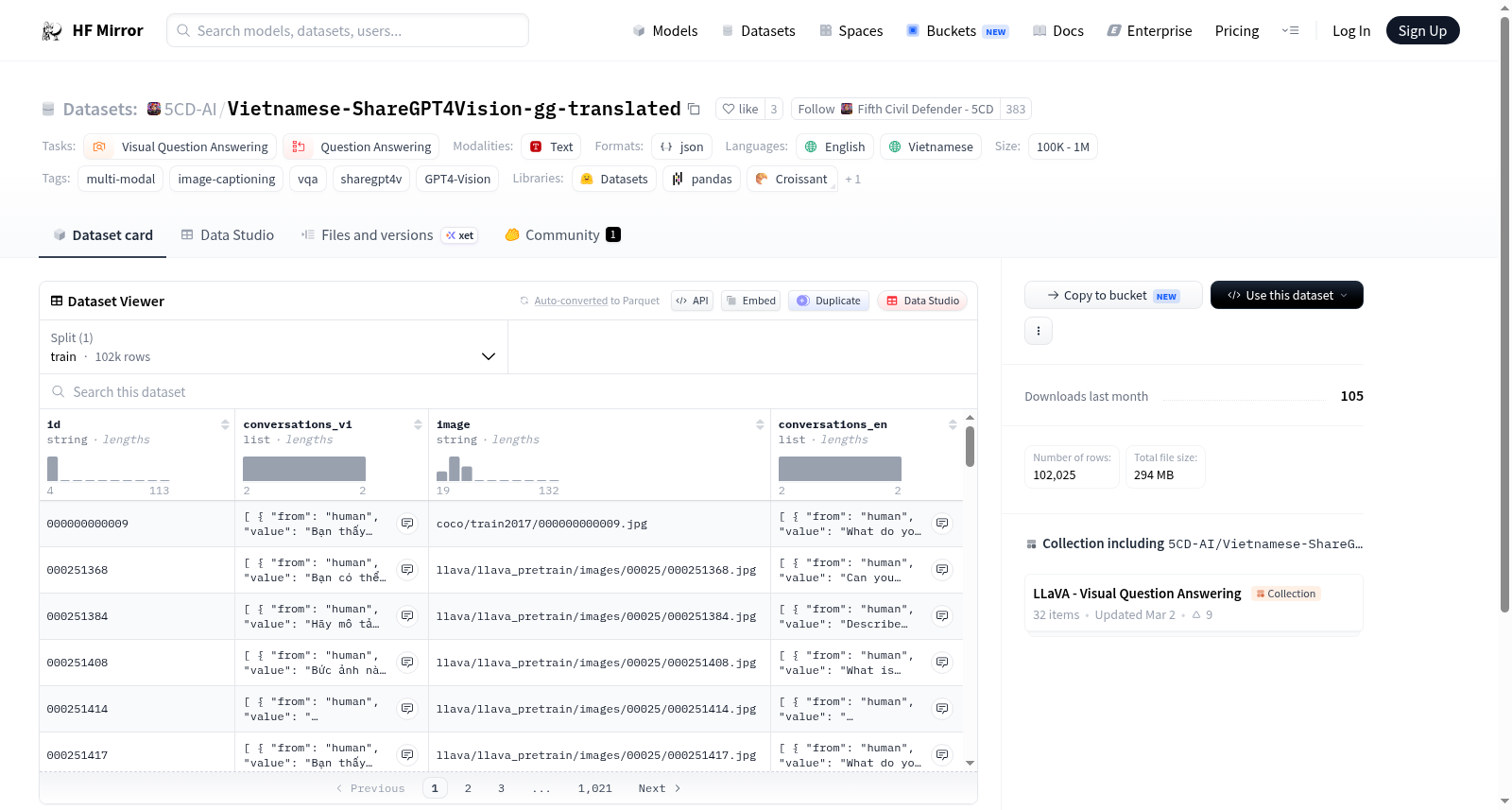The height and width of the screenshot is (810, 1512).
Task: Click the dataset viewer vertical scrollbar thumb
Action: tap(970, 446)
